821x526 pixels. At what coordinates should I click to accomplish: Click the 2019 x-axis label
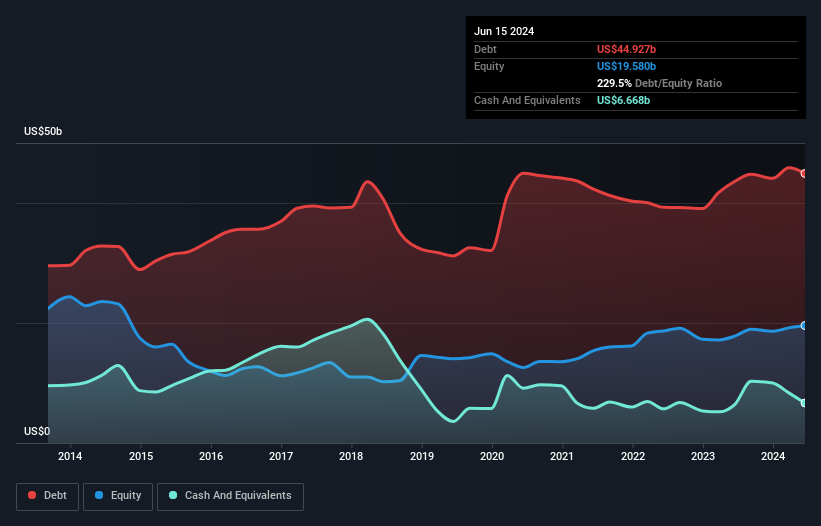coord(422,456)
